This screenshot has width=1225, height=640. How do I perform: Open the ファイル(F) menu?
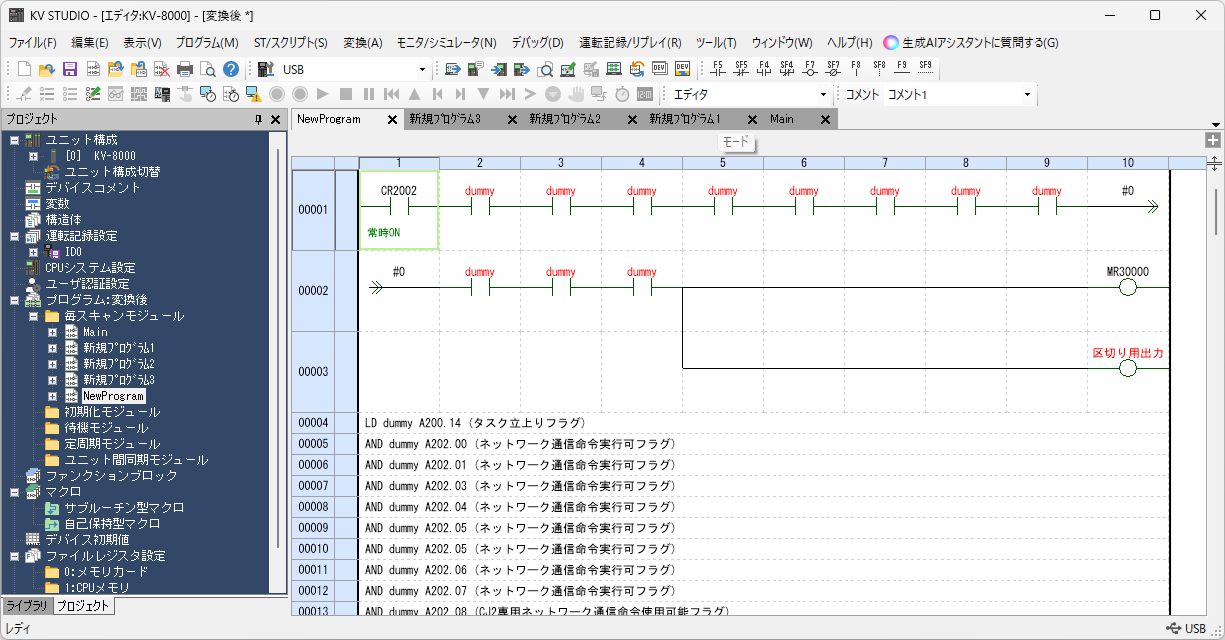coord(32,43)
